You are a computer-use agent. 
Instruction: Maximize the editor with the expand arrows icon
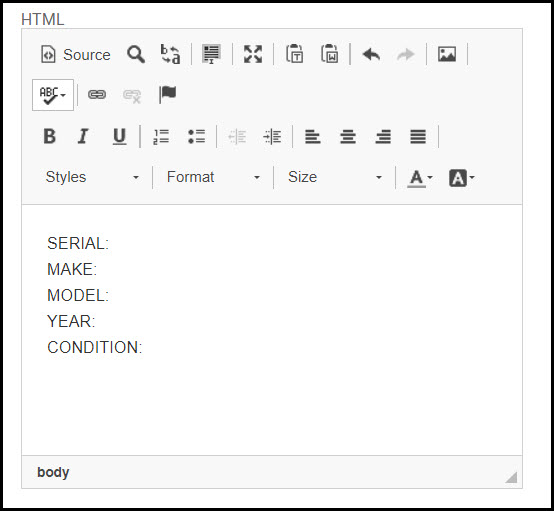tap(253, 54)
